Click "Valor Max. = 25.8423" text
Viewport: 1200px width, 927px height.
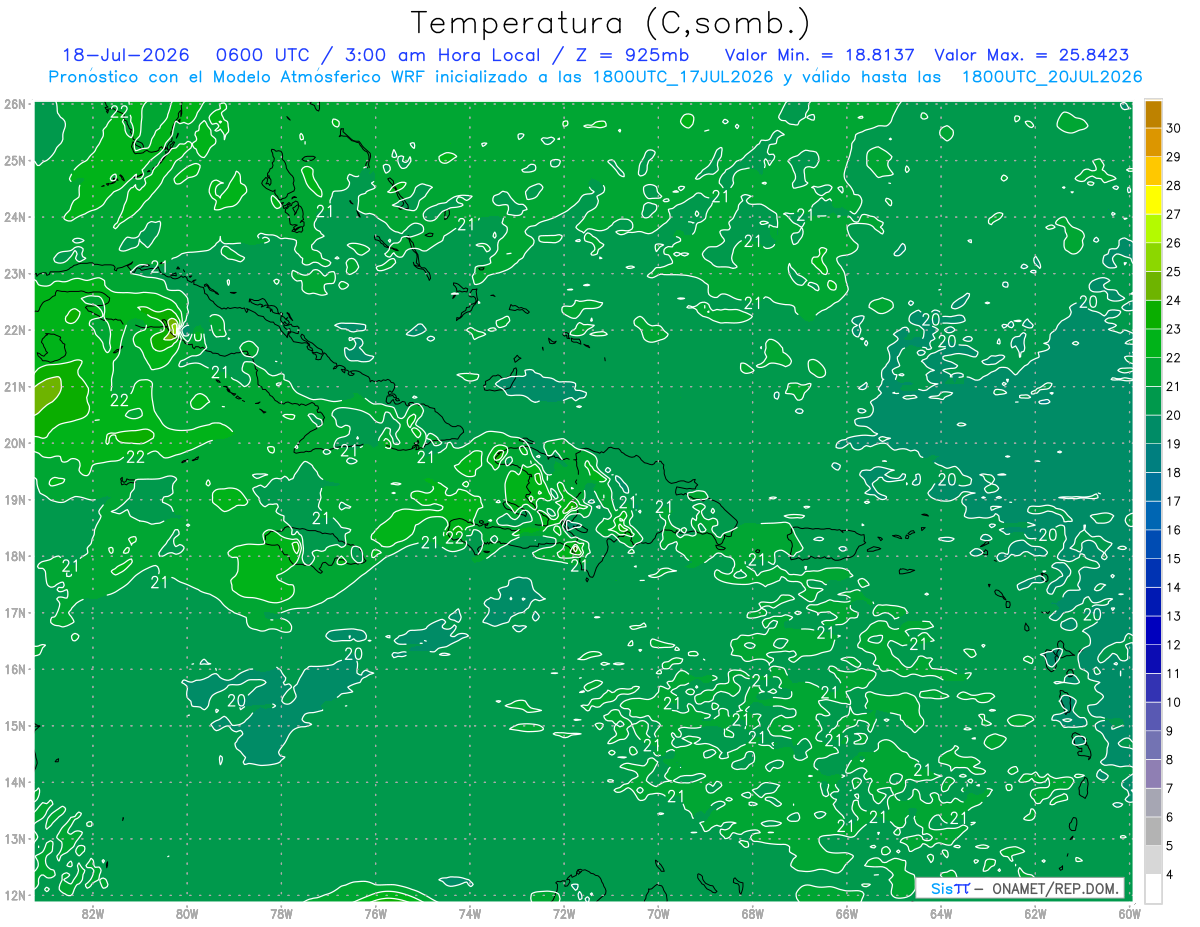[1032, 55]
